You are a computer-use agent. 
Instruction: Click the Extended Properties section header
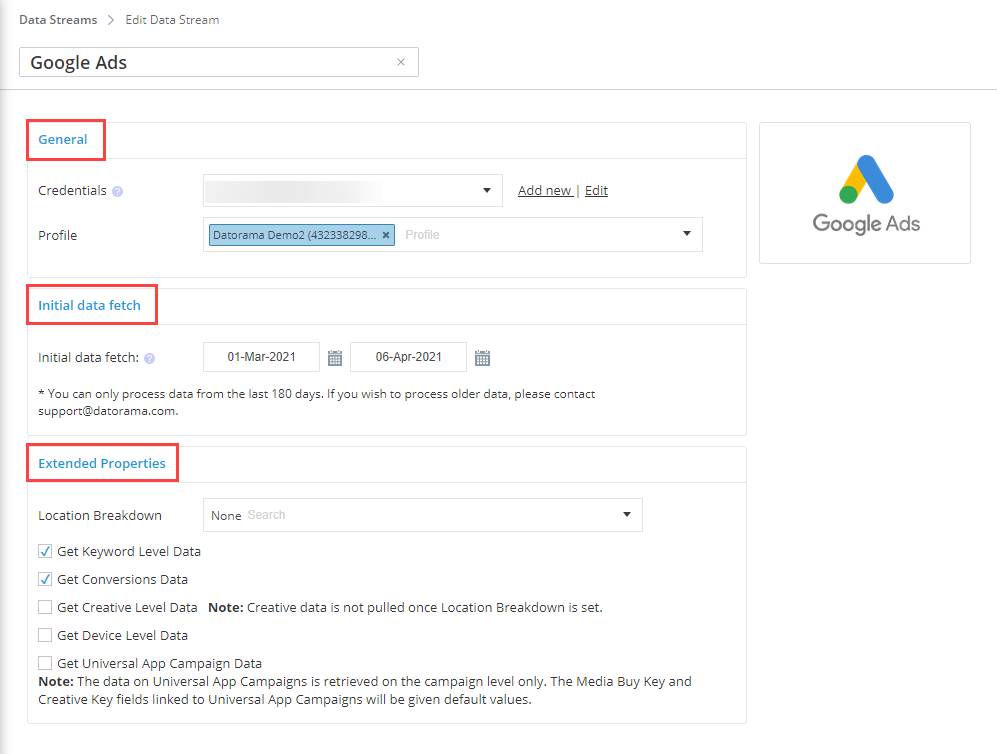click(102, 463)
